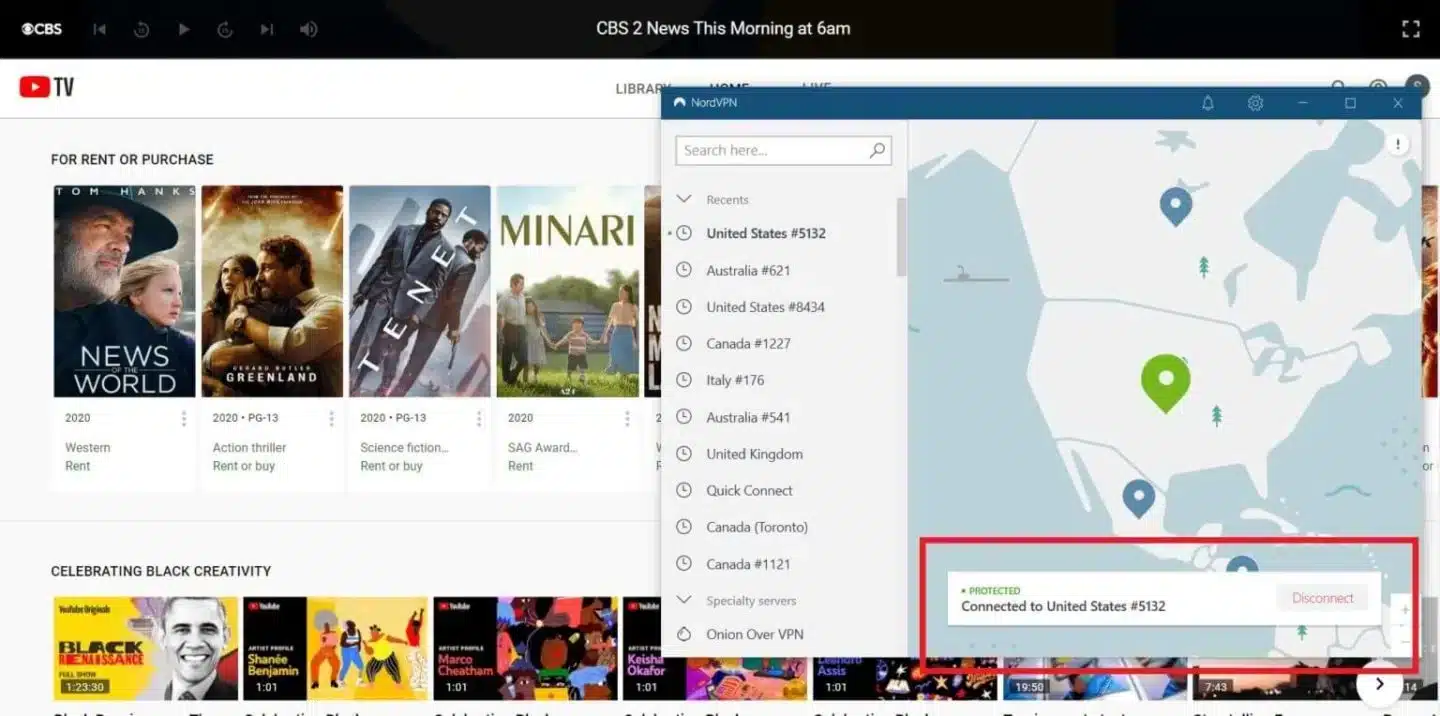Image resolution: width=1440 pixels, height=716 pixels.
Task: Click the NordVPN search field
Action: click(783, 150)
